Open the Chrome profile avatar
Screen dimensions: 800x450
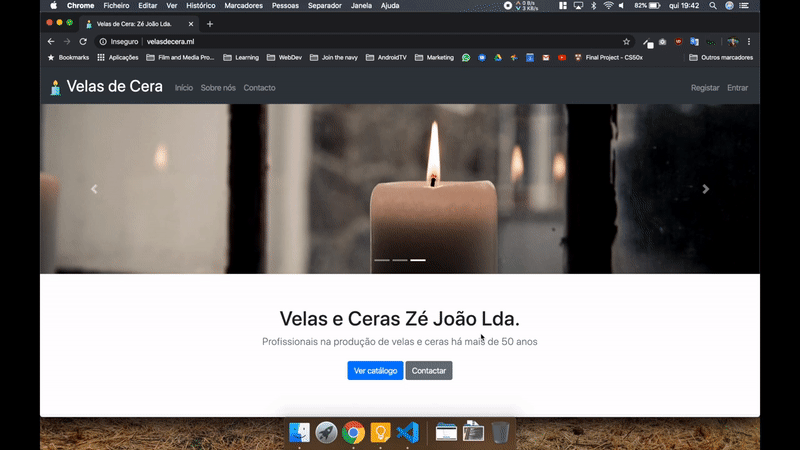pos(733,42)
